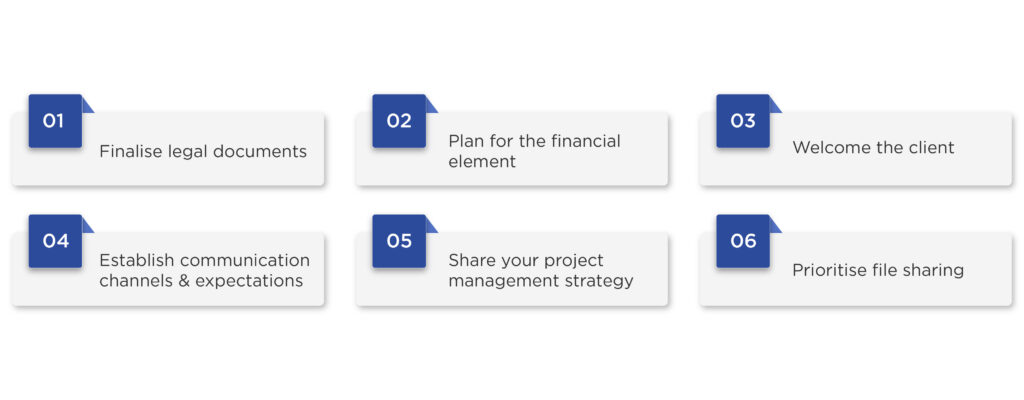This screenshot has width=1024, height=400.
Task: Select folded corner on badge 03
Action: pos(775,105)
